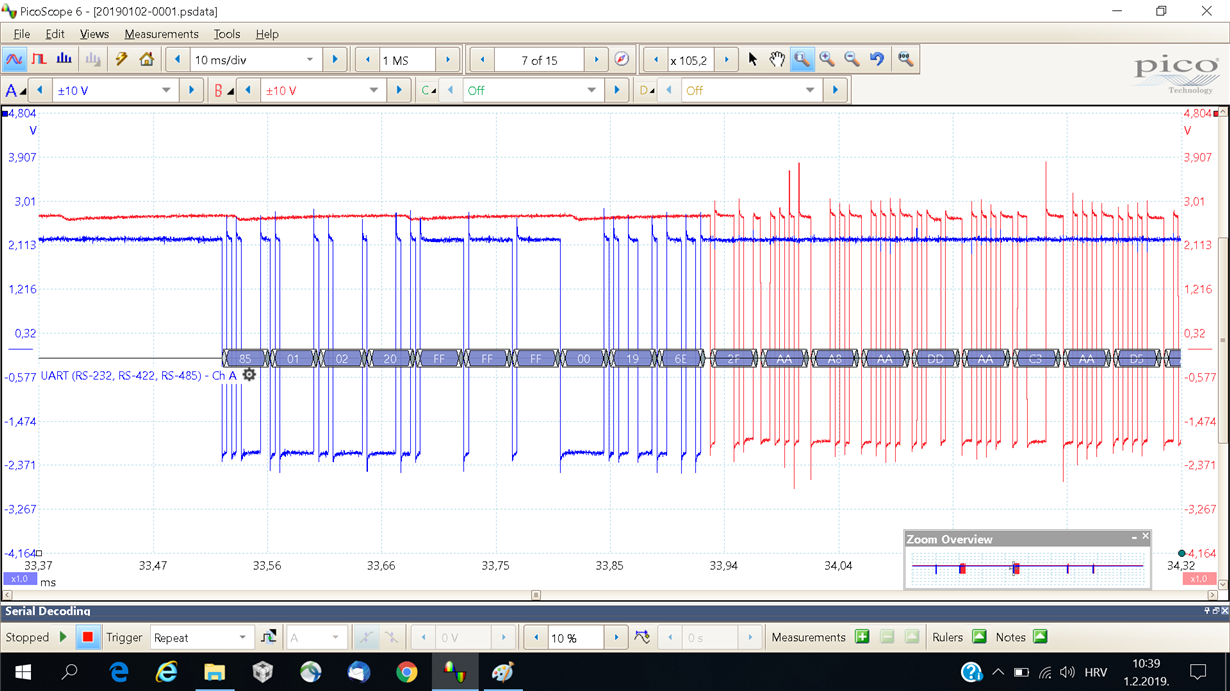Add a measurement with plus icon

[862, 637]
